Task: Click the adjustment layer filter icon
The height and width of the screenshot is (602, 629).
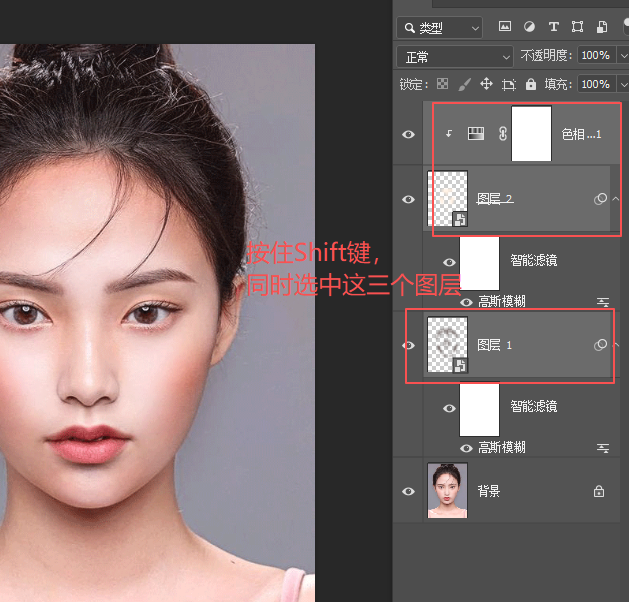Action: (x=529, y=26)
